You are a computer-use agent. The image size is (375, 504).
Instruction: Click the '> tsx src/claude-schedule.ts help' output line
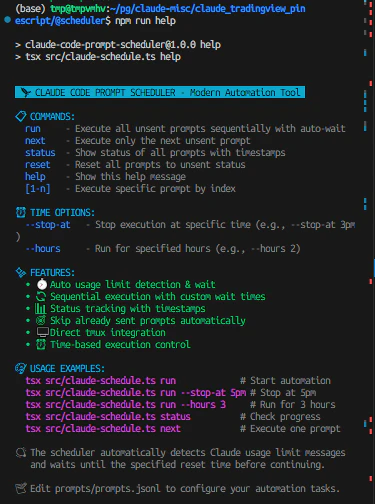pos(98,57)
